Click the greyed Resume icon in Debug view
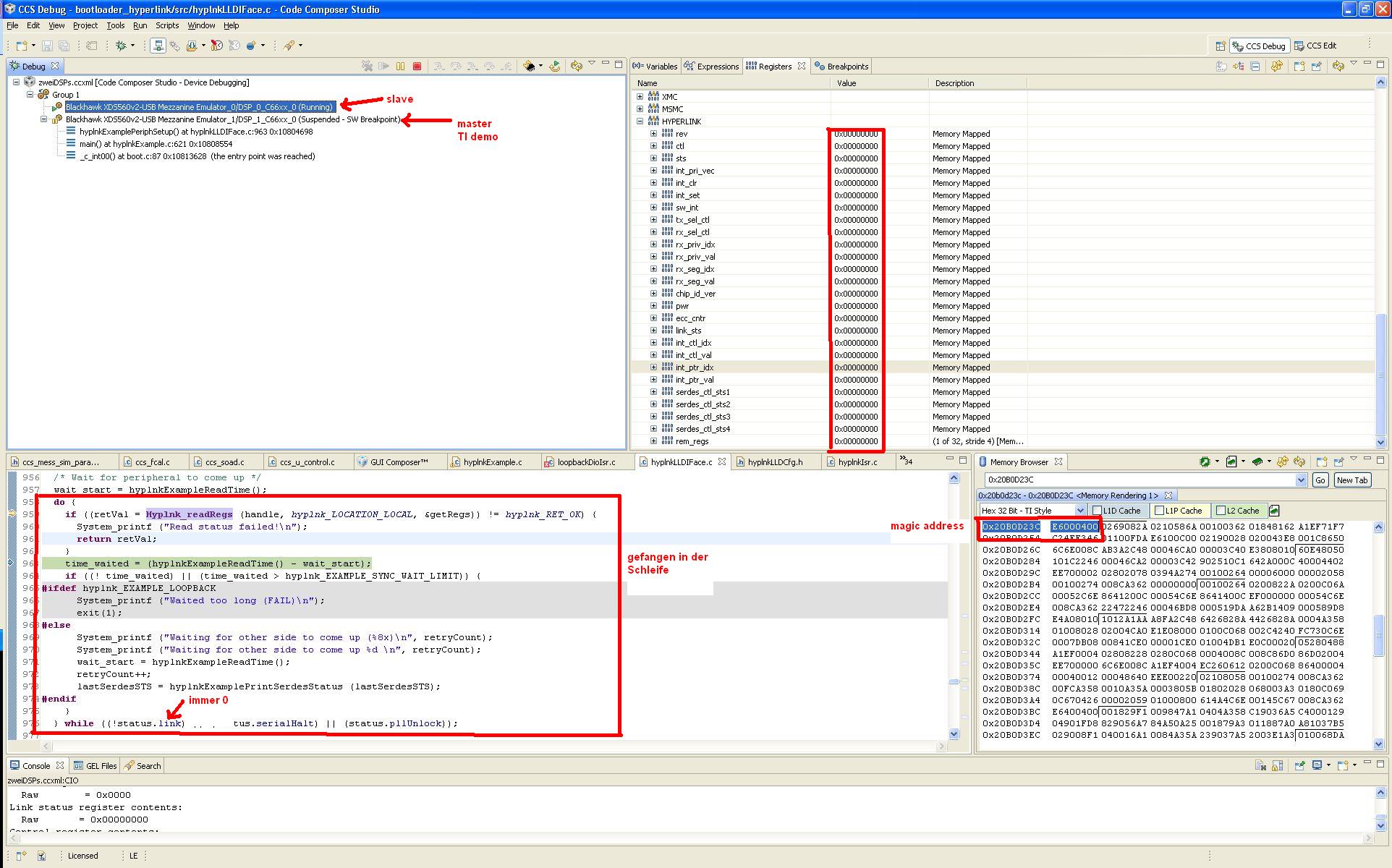This screenshot has width=1392, height=868. [384, 66]
